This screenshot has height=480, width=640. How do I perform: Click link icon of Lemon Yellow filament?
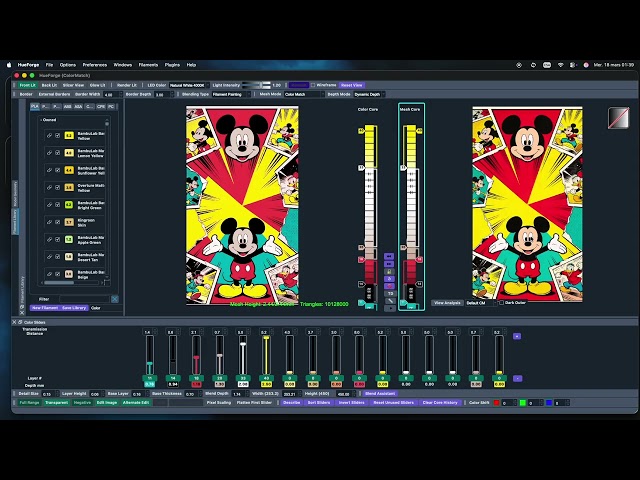coord(49,153)
